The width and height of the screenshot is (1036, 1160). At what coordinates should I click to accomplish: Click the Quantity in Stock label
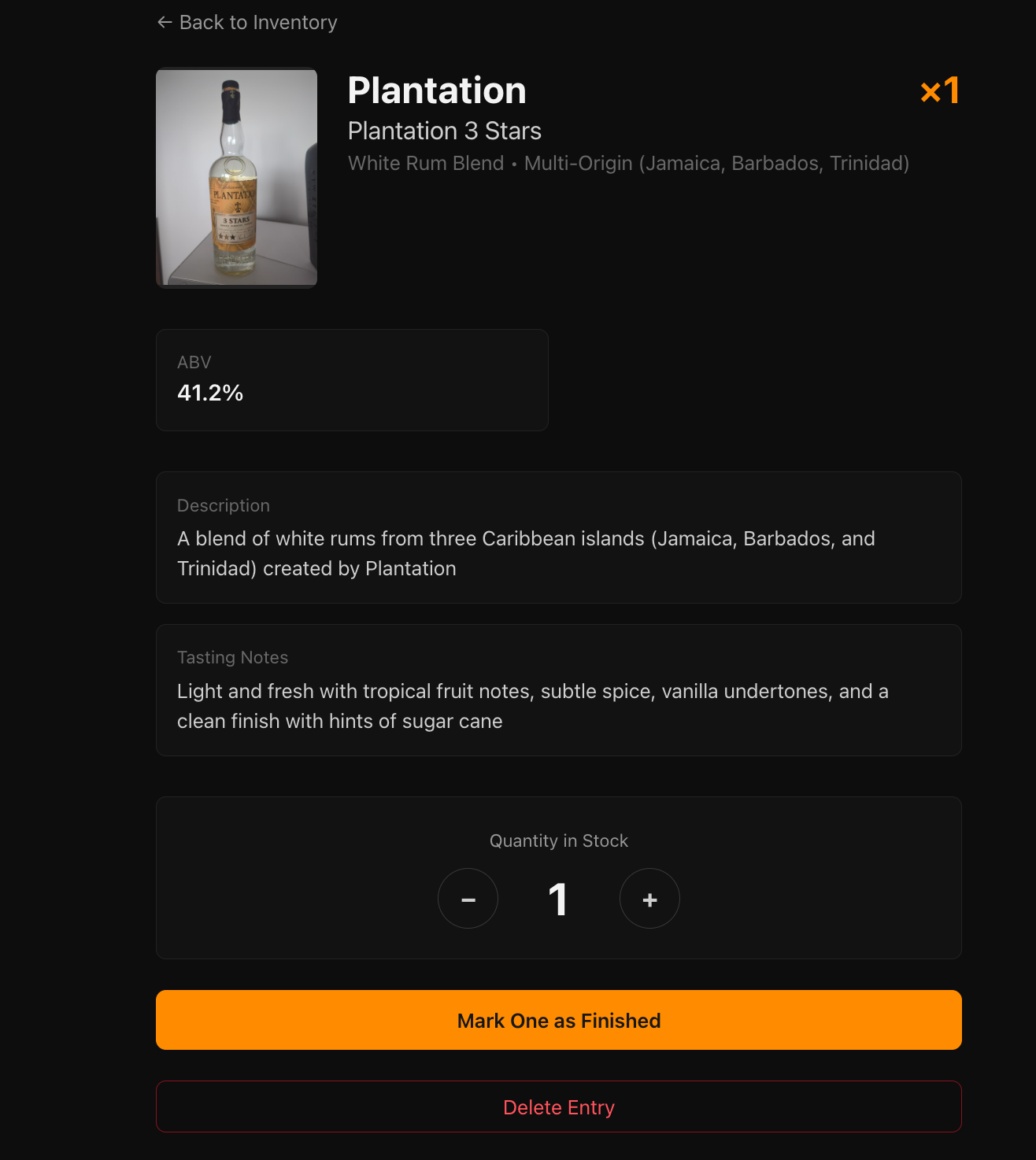[559, 840]
